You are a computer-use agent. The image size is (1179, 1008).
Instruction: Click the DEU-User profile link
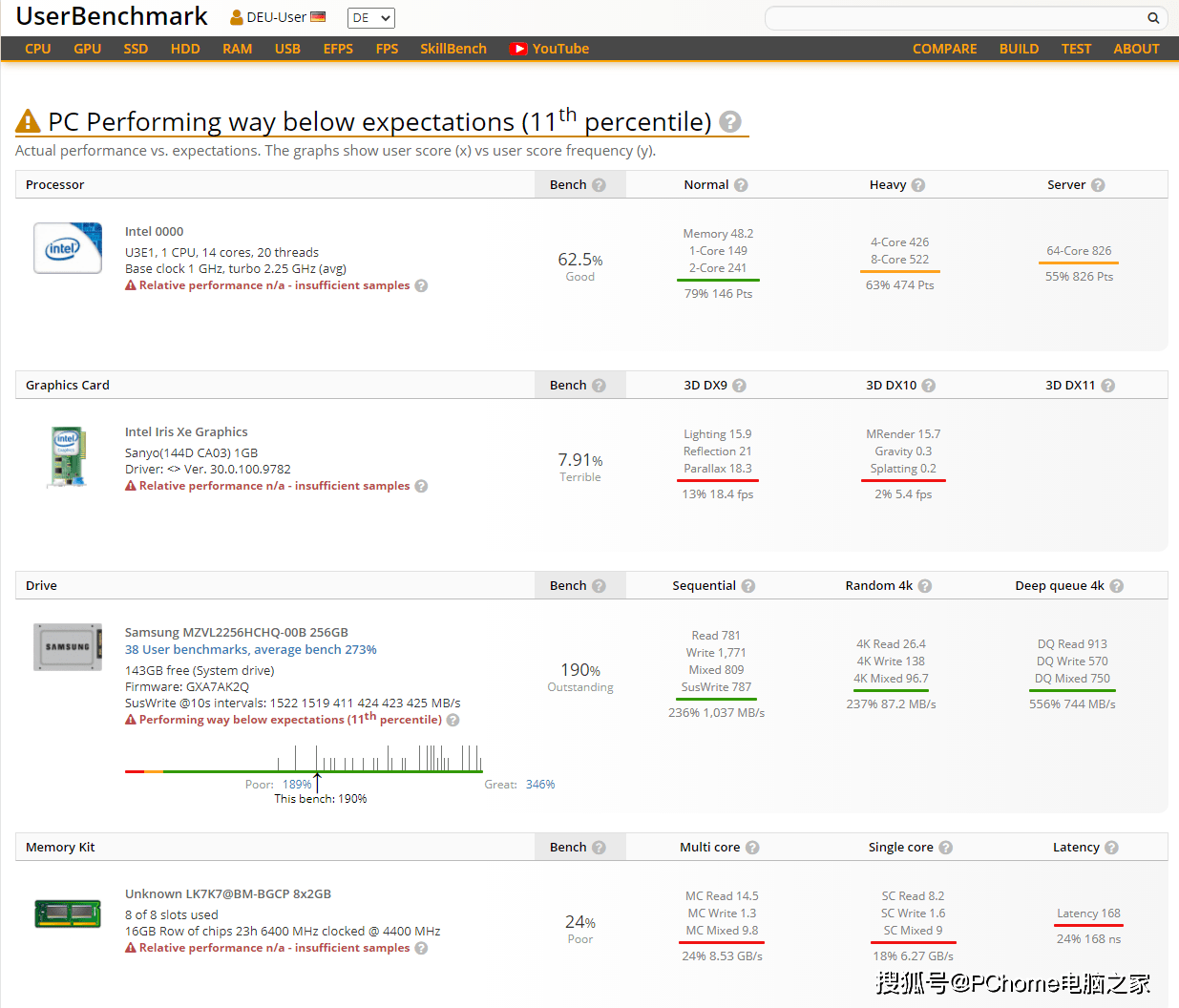coord(277,17)
